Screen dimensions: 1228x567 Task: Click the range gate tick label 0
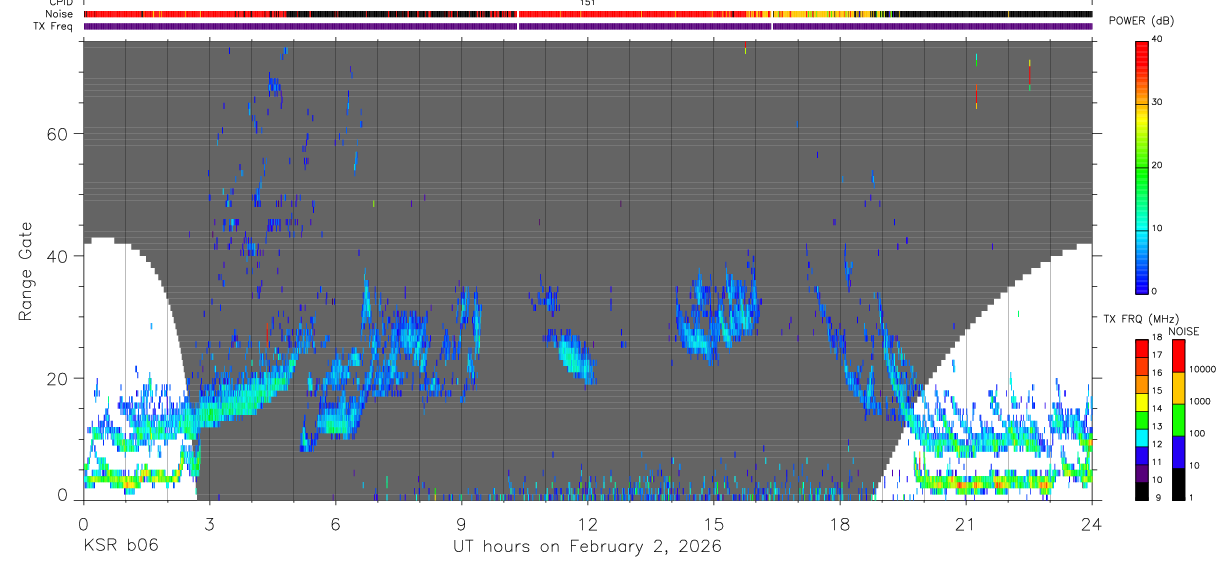click(x=62, y=495)
